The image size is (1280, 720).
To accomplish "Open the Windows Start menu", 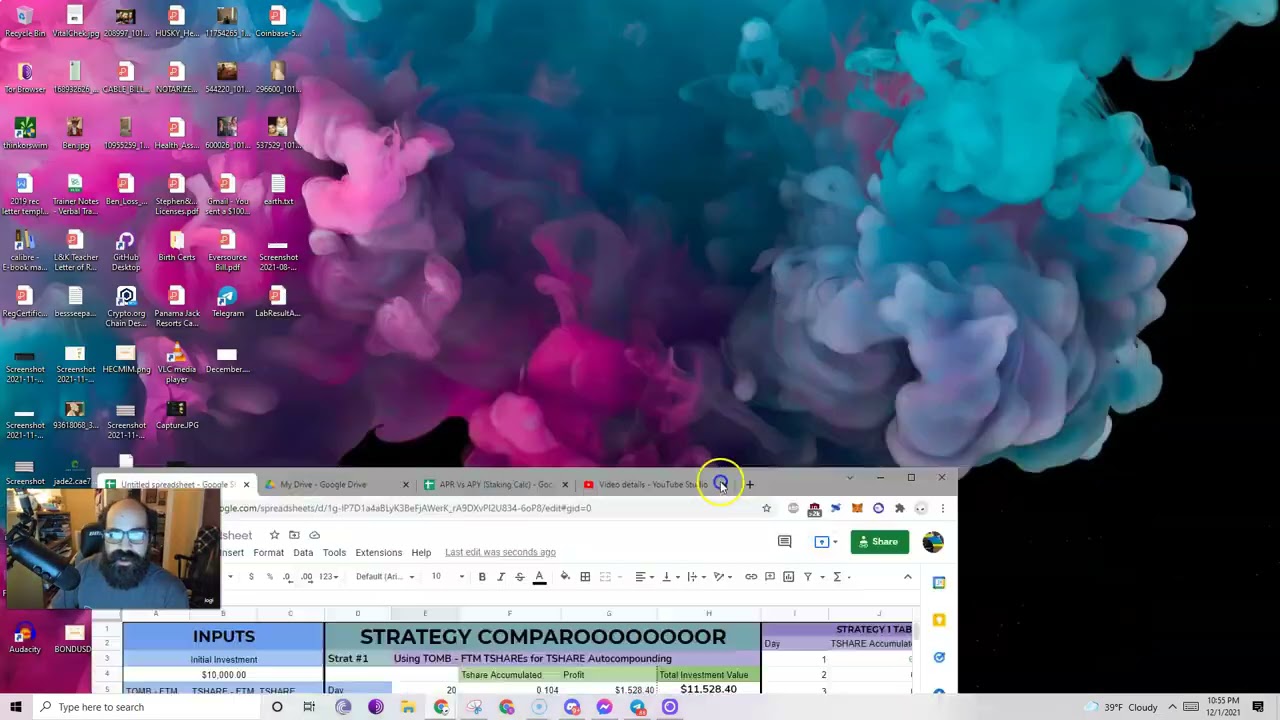I will point(15,707).
